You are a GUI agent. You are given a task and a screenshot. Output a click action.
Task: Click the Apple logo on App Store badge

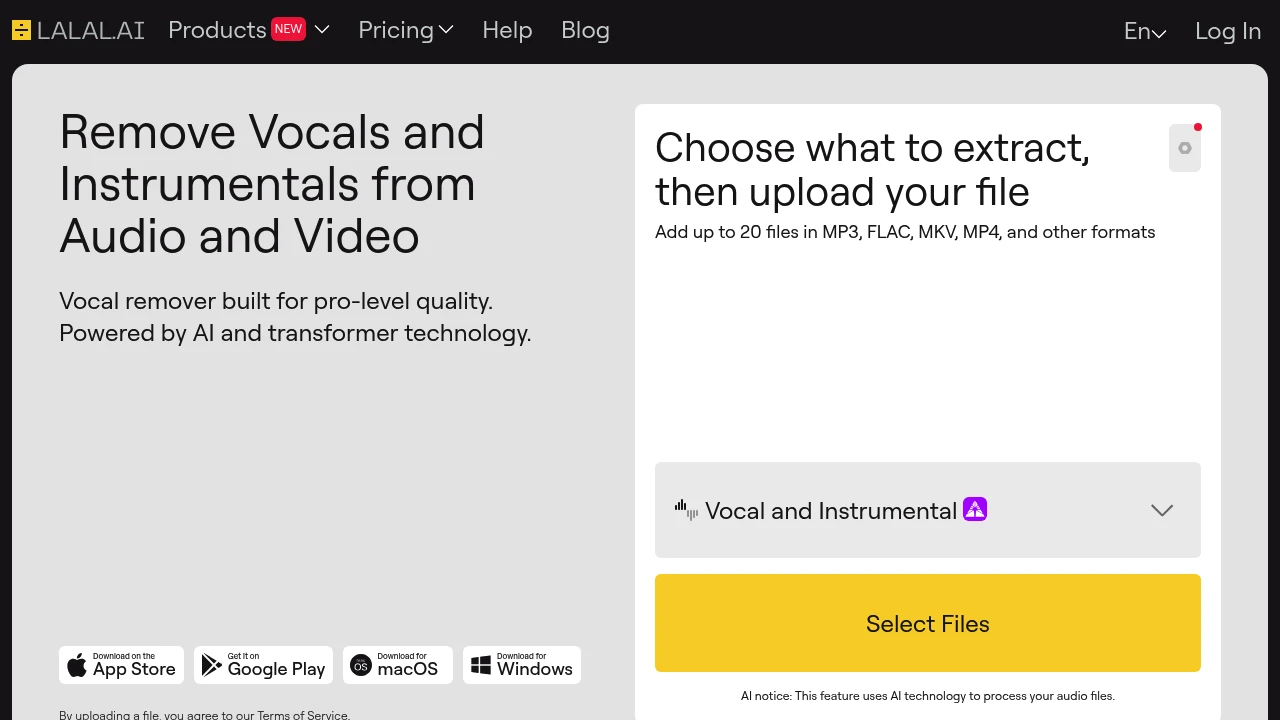pos(77,665)
